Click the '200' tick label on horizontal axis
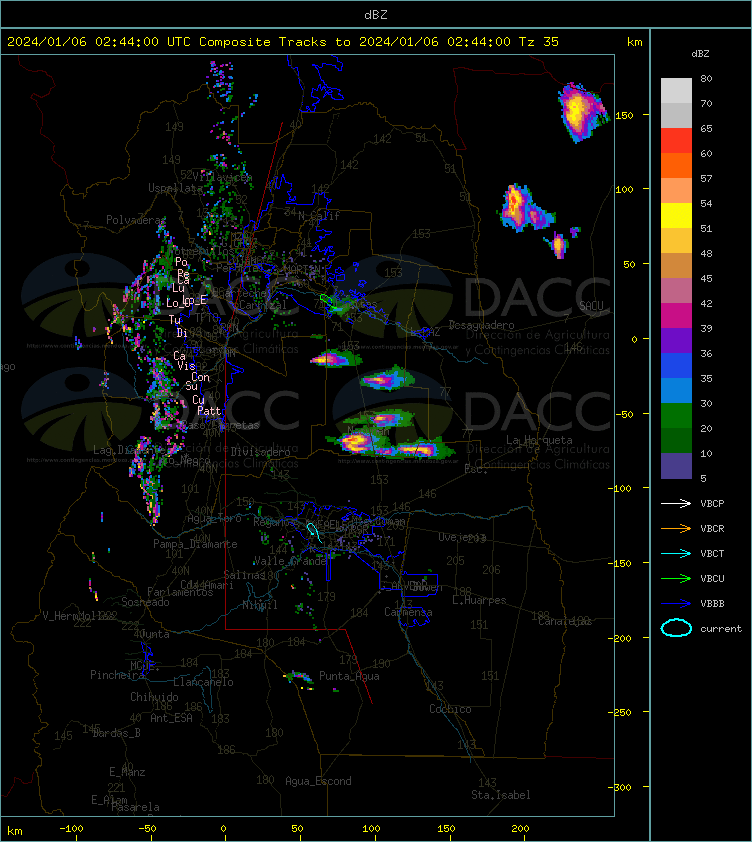The image size is (752, 842). point(520,828)
